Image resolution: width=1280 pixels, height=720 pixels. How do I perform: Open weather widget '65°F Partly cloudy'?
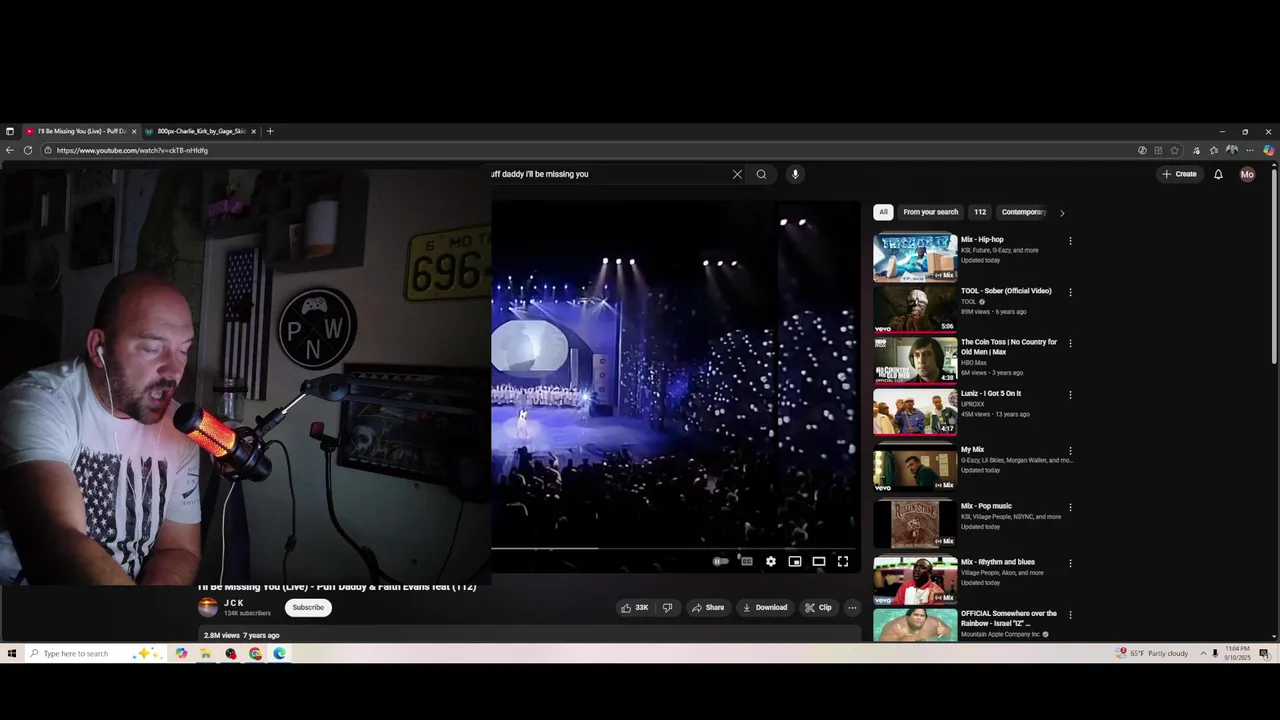(x=1153, y=653)
